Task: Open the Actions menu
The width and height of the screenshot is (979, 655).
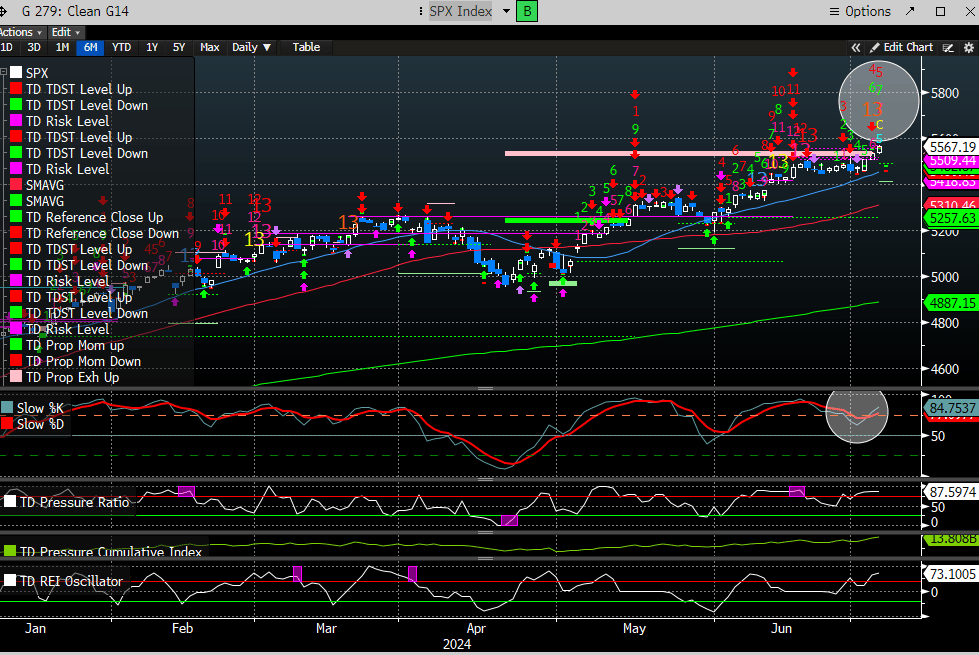Action: [x=20, y=32]
